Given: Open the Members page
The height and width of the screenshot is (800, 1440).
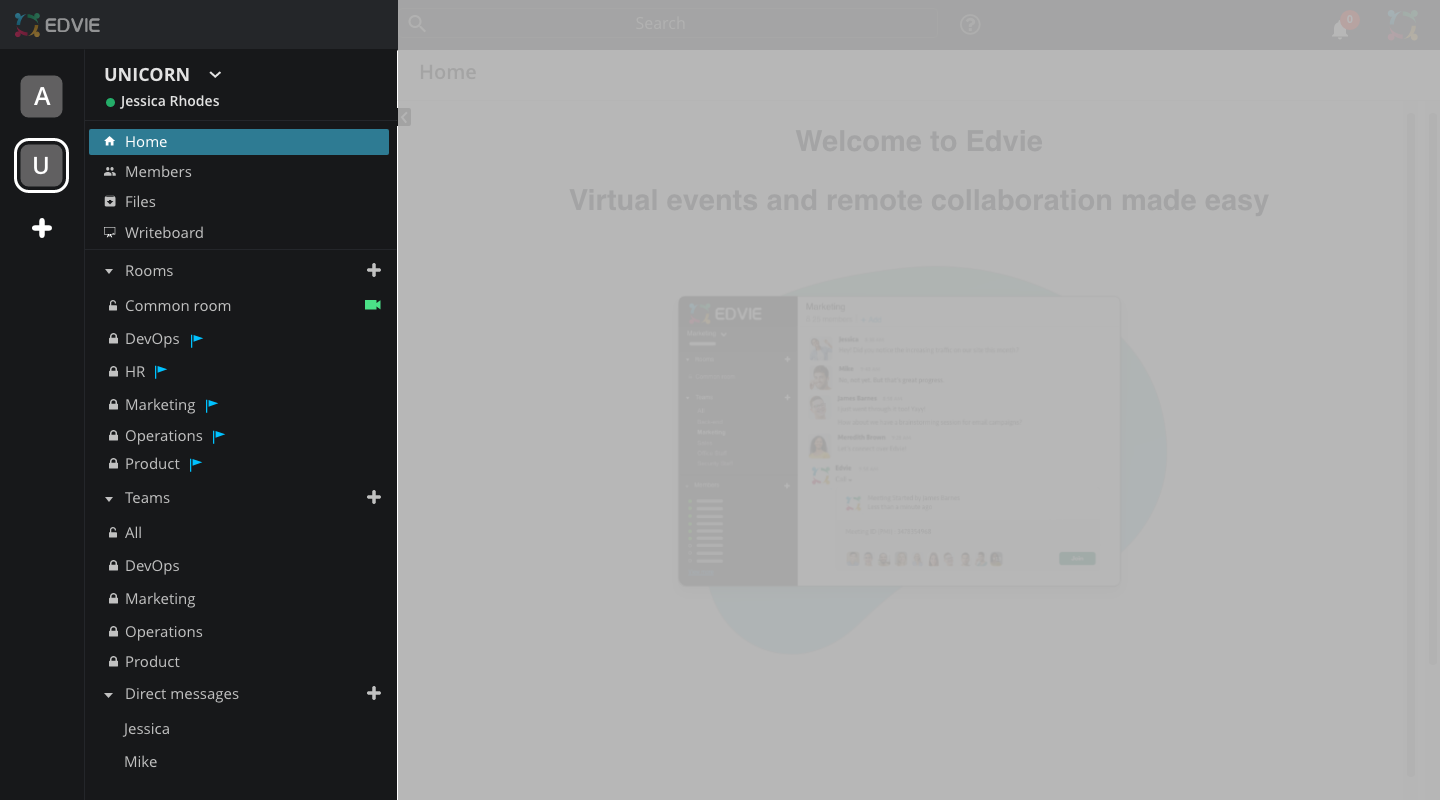Looking at the screenshot, I should click(x=158, y=172).
